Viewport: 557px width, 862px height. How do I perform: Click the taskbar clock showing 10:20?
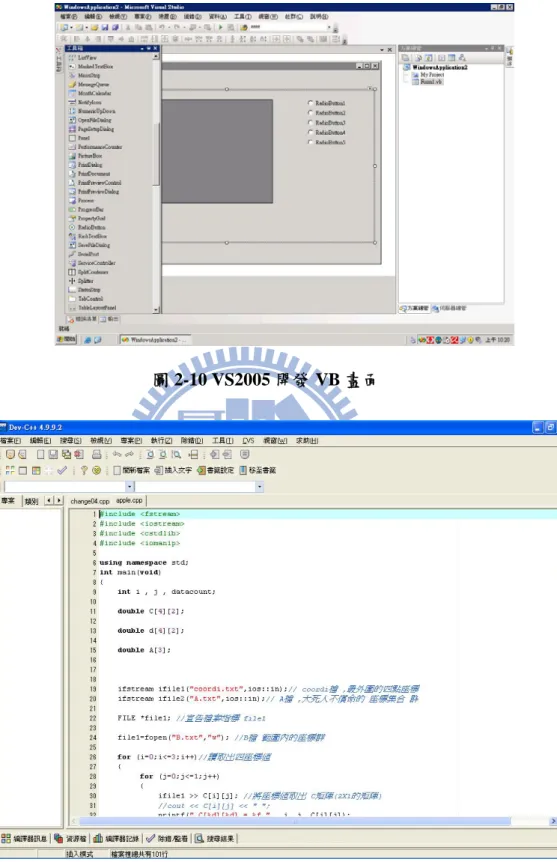click(497, 340)
